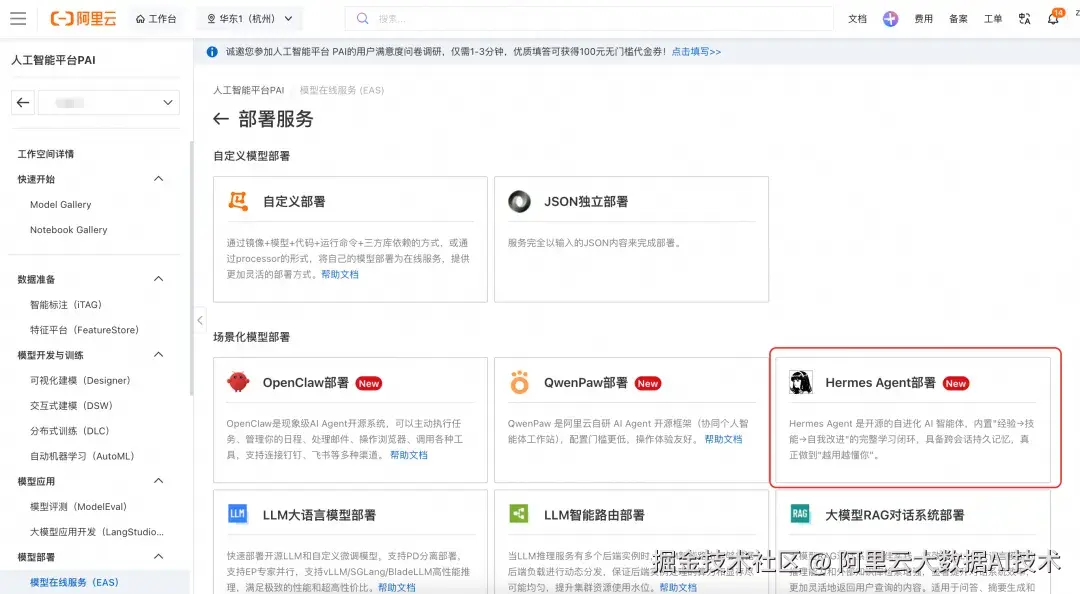1080x594 pixels.
Task: Open 分布式训练（DLC）
Action: click(x=70, y=431)
